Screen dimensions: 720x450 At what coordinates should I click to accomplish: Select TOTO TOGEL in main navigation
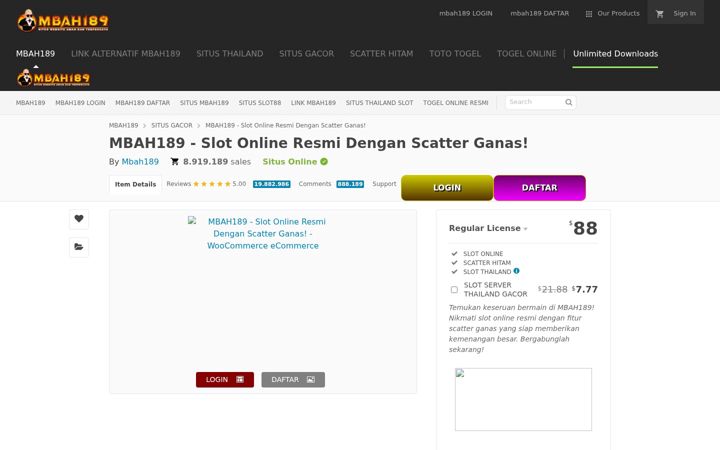tap(455, 54)
